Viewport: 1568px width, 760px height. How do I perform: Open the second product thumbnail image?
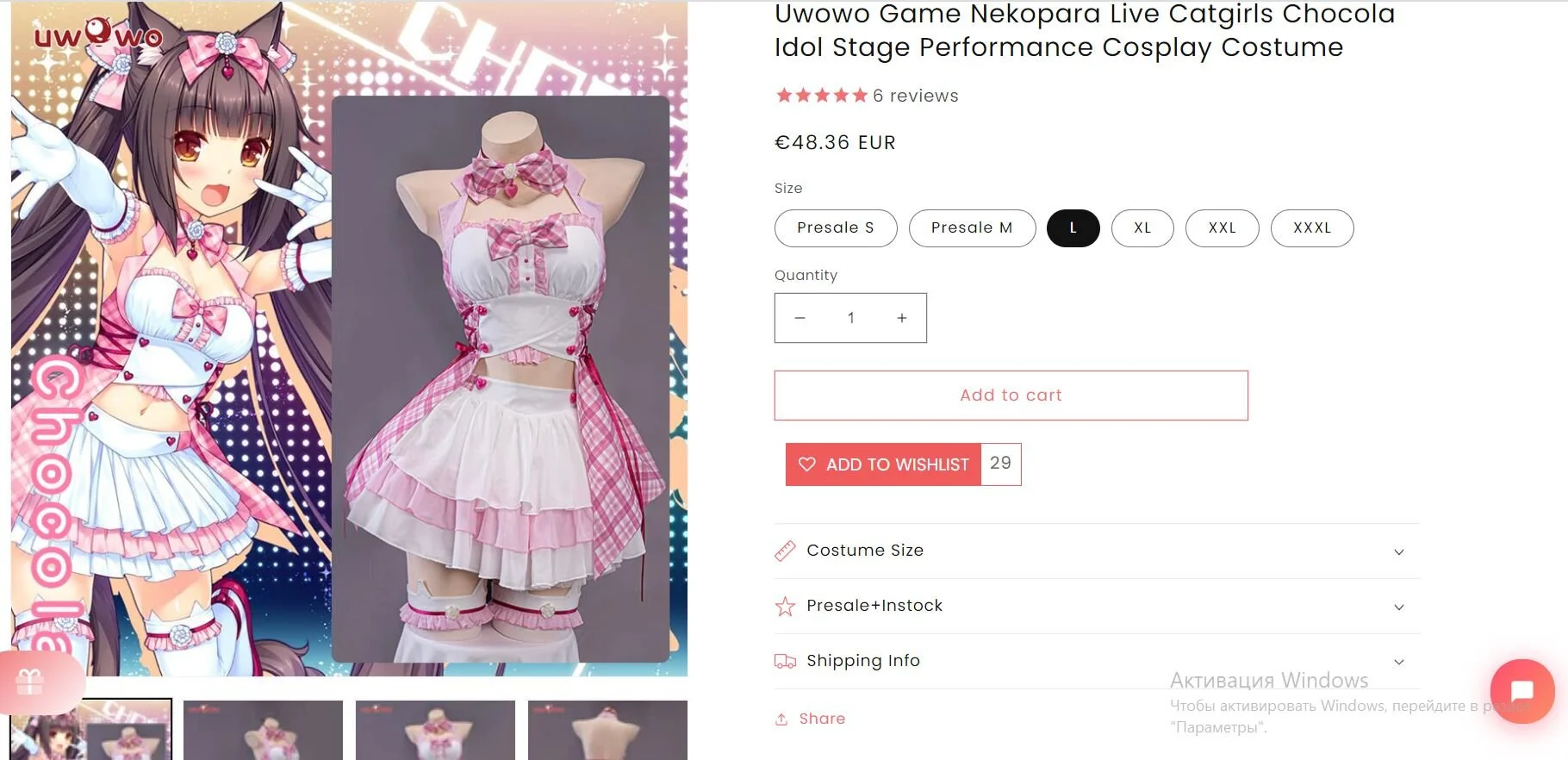pyautogui.click(x=263, y=730)
